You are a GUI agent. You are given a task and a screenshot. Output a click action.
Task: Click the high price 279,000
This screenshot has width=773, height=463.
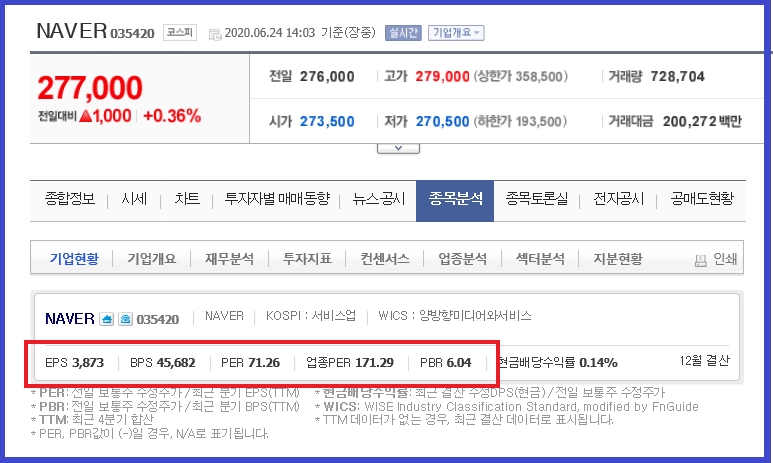coord(442,76)
